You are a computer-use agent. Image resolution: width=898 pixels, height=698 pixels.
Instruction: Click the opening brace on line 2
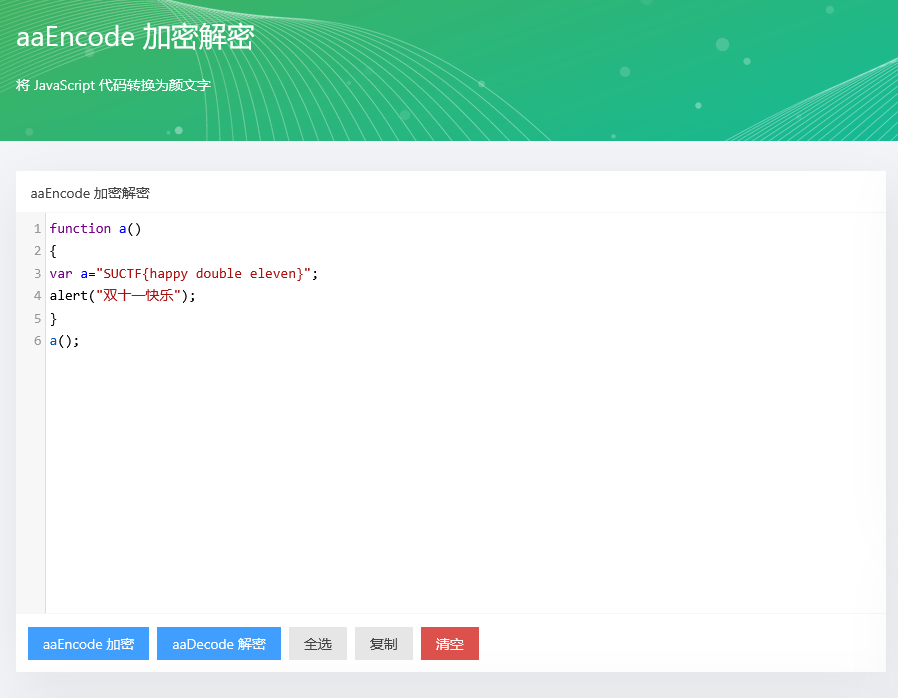[53, 251]
